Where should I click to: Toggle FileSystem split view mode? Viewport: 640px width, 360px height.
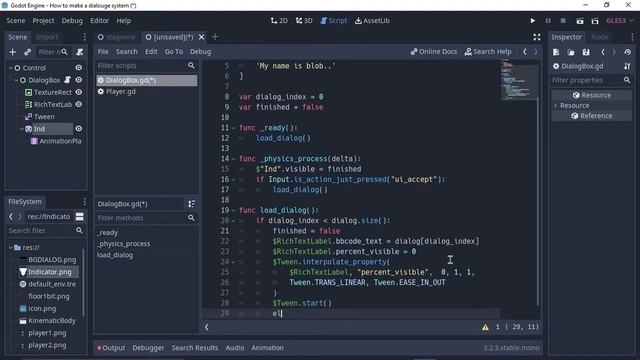coord(80,217)
